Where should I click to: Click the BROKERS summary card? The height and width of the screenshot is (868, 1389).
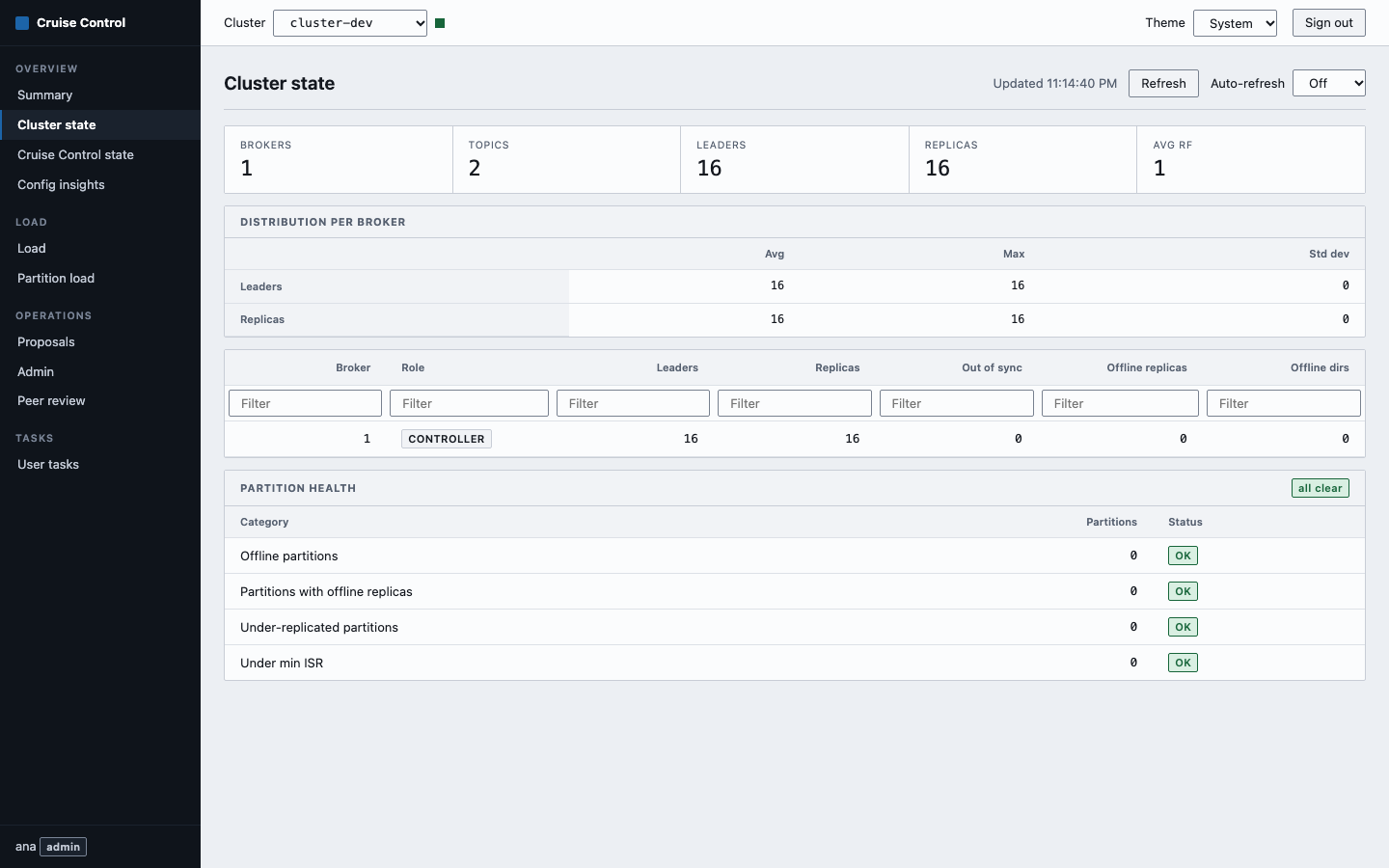click(339, 160)
